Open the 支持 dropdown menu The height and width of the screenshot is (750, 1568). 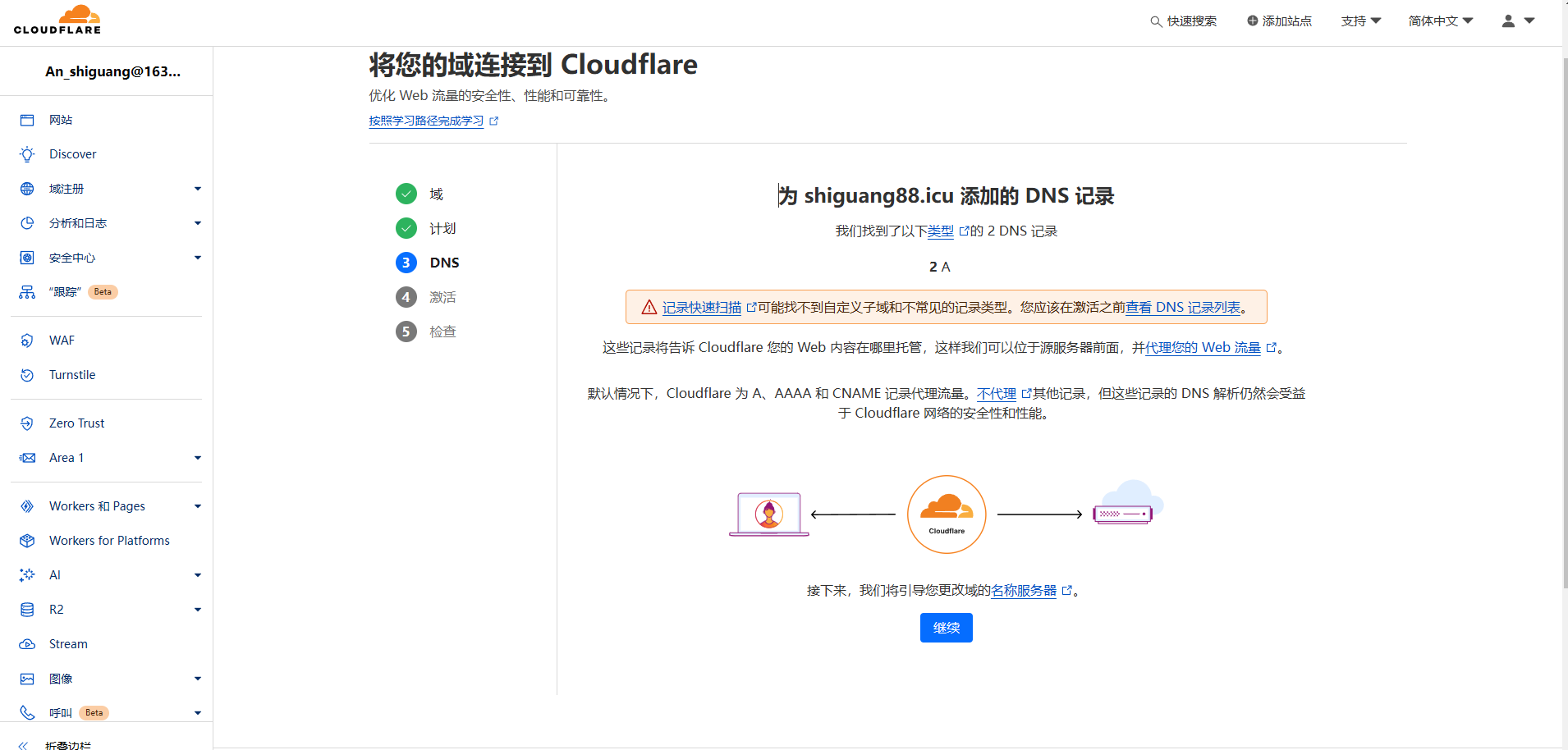tap(1361, 21)
